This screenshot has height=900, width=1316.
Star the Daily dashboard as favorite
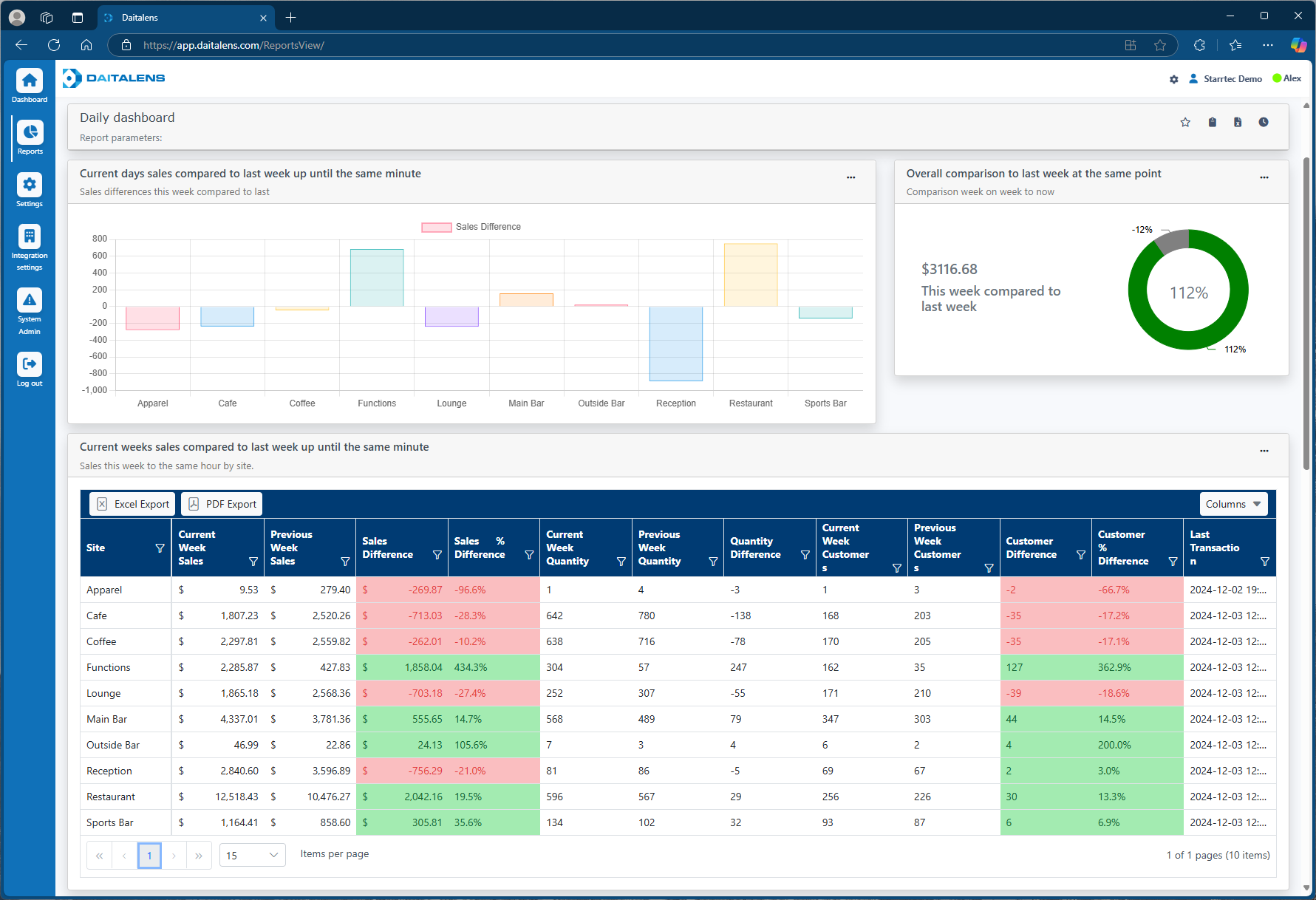click(x=1185, y=122)
